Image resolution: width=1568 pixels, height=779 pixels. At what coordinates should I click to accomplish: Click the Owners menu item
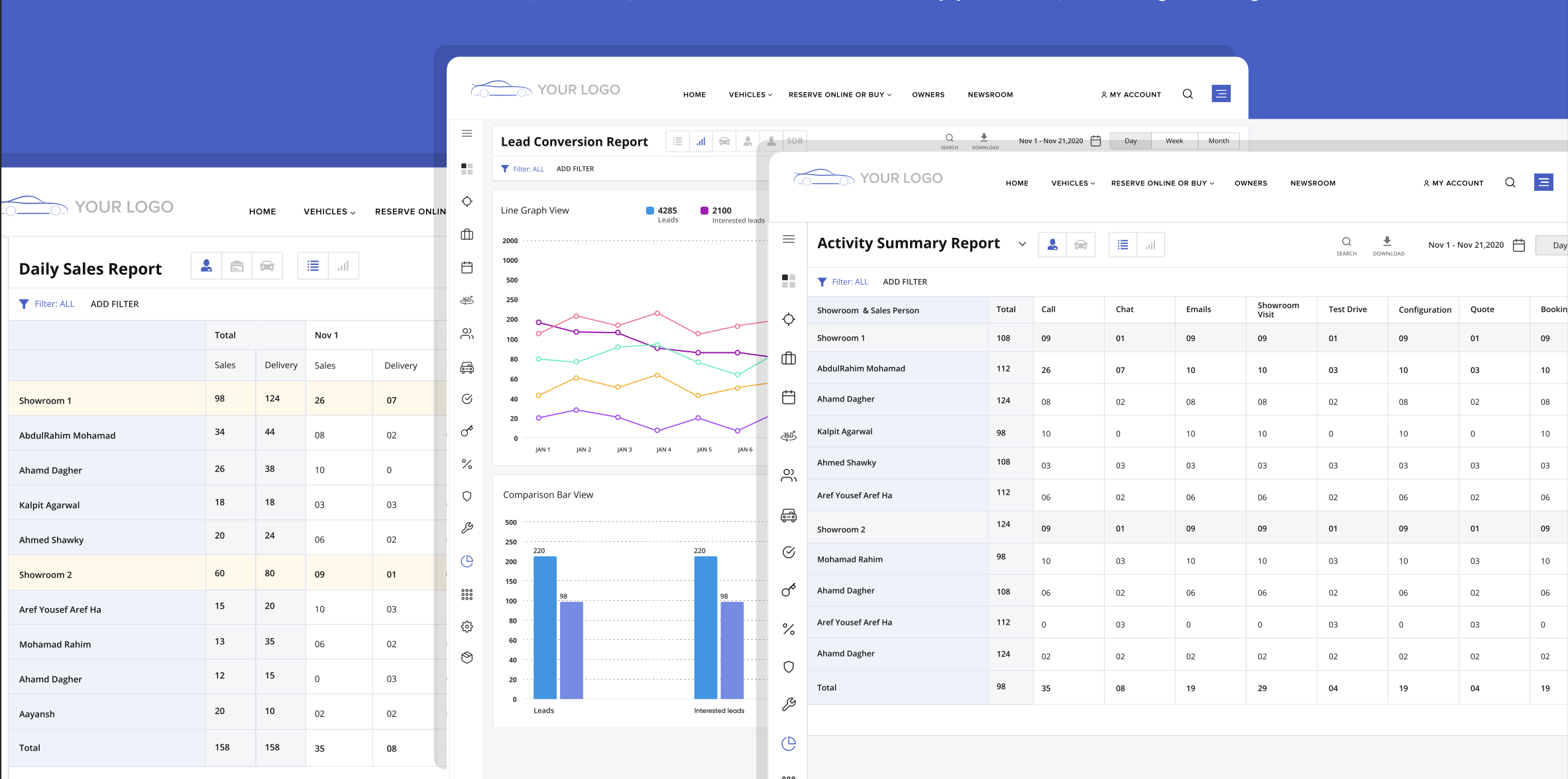[x=1251, y=183]
